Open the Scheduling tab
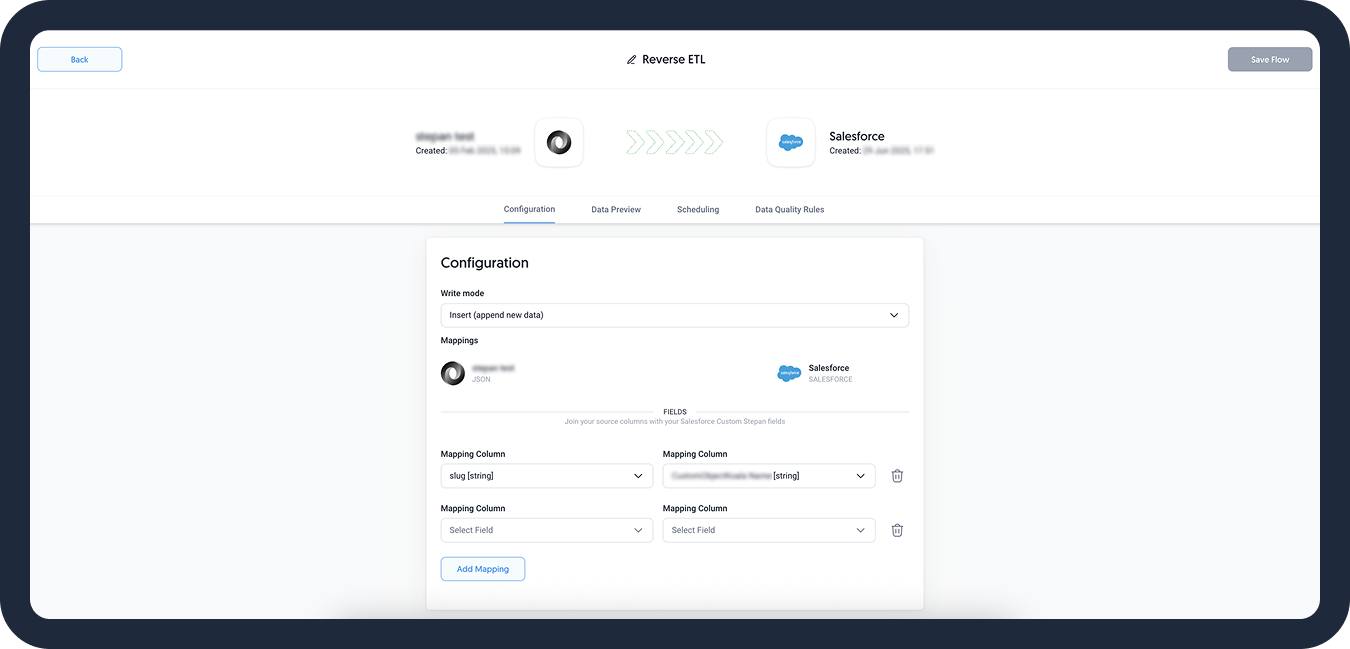This screenshot has height=649, width=1350. (698, 209)
